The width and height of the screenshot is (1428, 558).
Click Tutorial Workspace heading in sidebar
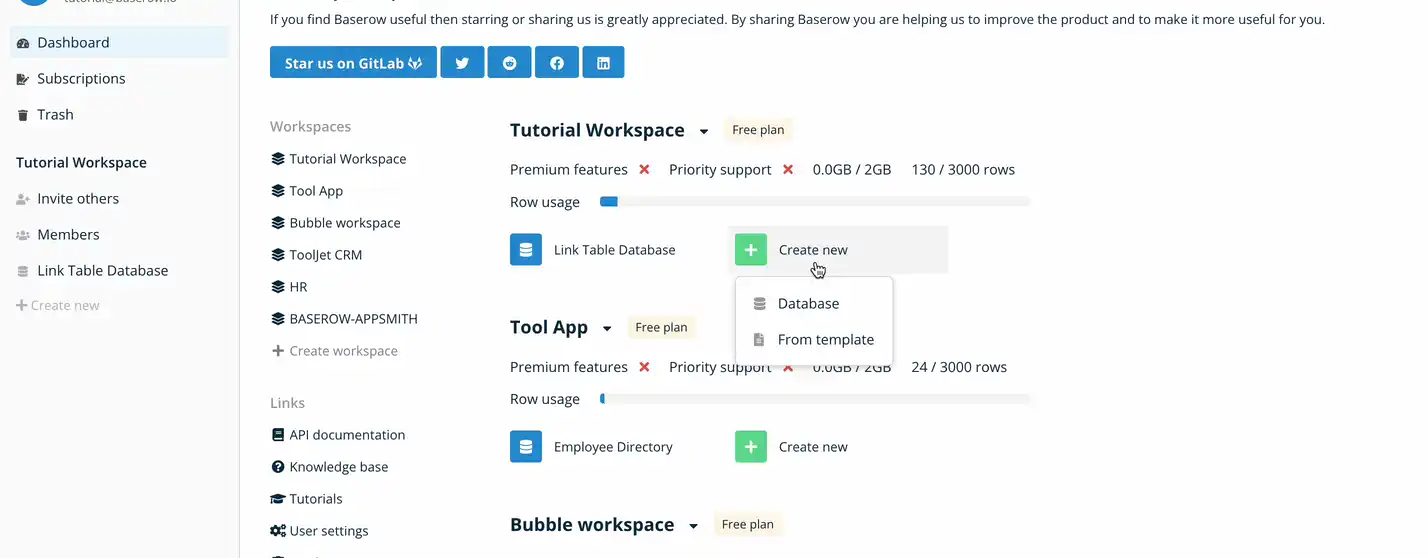click(81, 162)
